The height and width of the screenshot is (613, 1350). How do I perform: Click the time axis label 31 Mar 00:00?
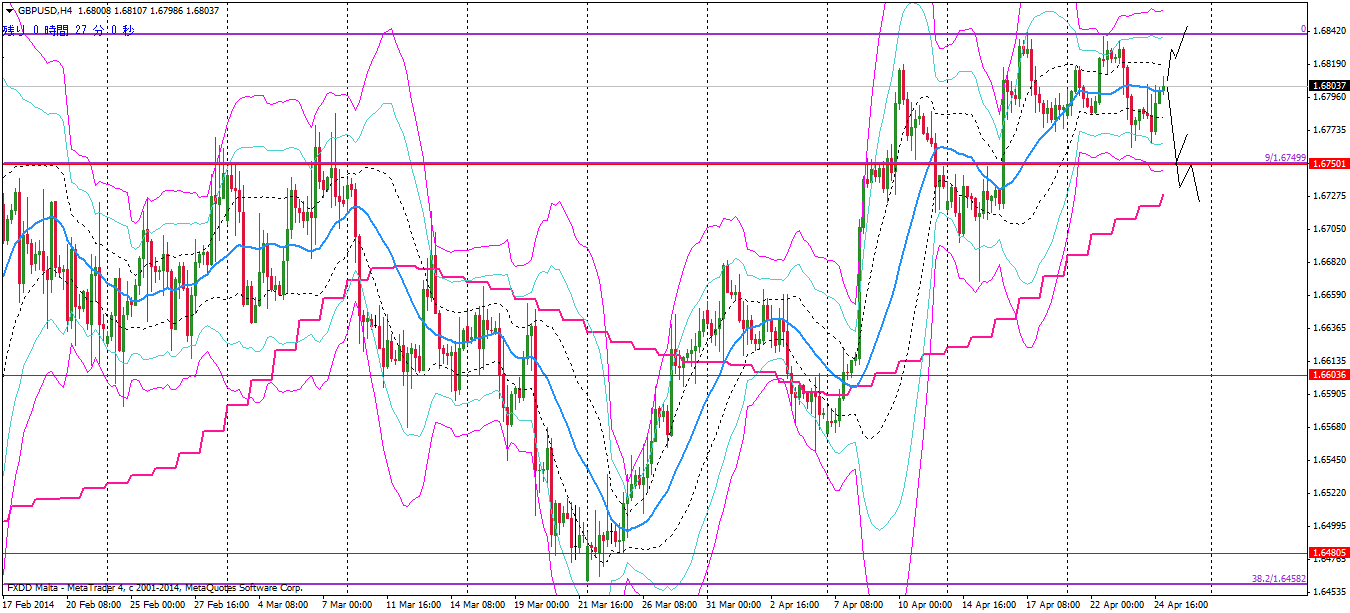(x=733, y=605)
